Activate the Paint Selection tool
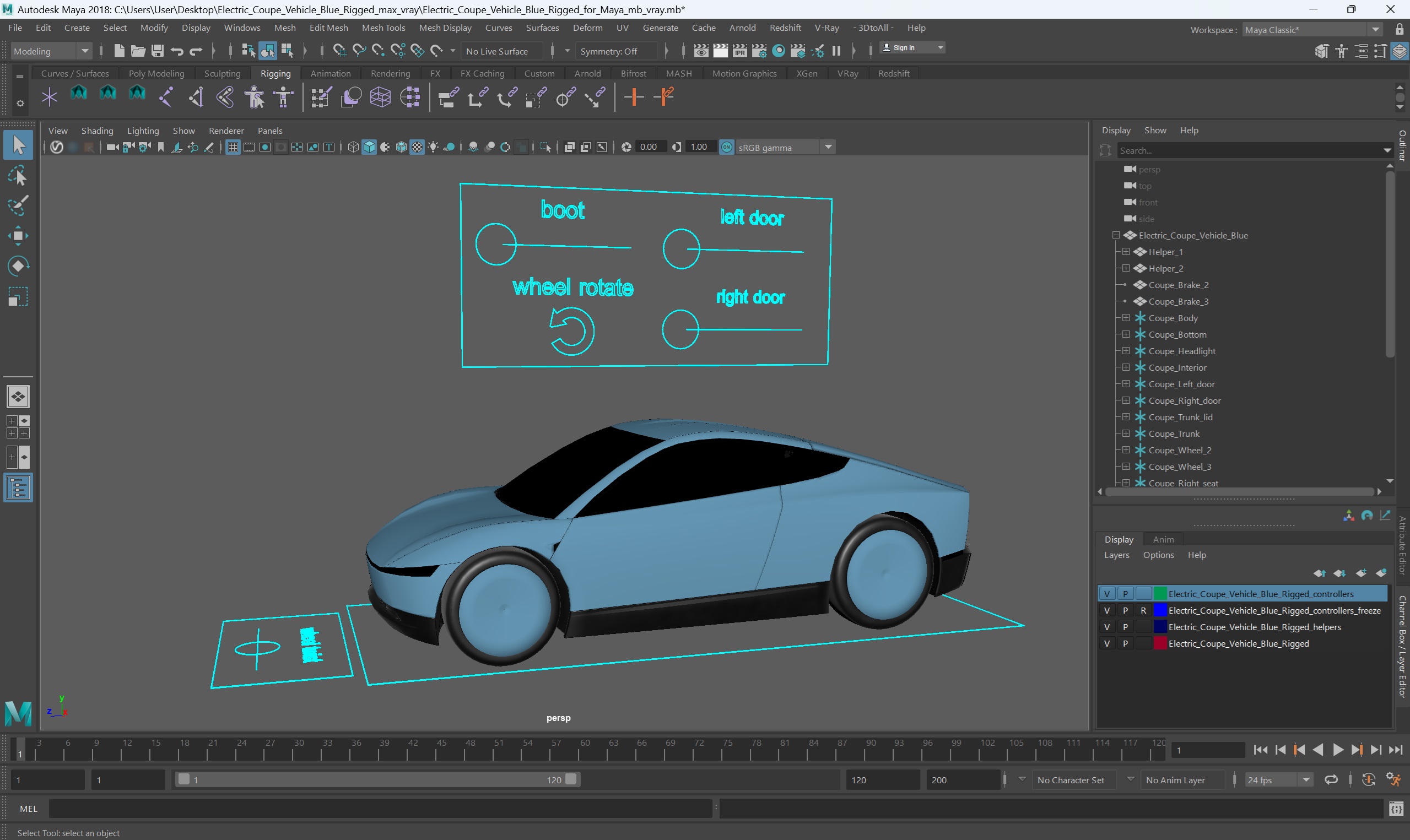Screen dimensions: 1410x840 (x=18, y=206)
